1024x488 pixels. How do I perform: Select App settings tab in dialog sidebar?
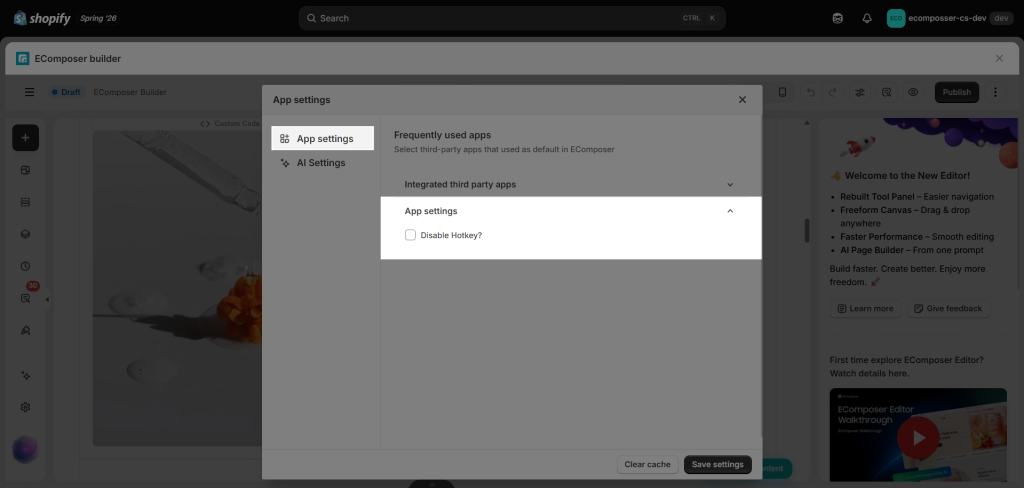coord(323,138)
